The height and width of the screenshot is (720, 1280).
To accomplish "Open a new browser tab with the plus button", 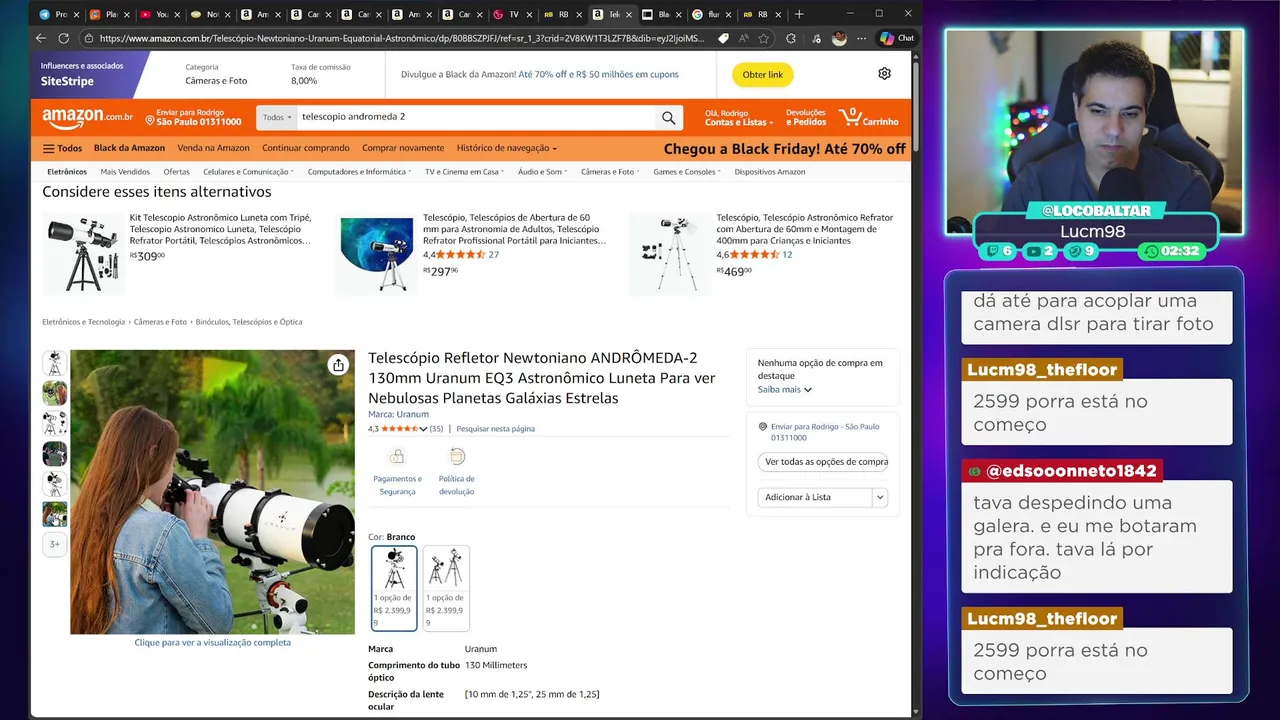I will pyautogui.click(x=798, y=14).
